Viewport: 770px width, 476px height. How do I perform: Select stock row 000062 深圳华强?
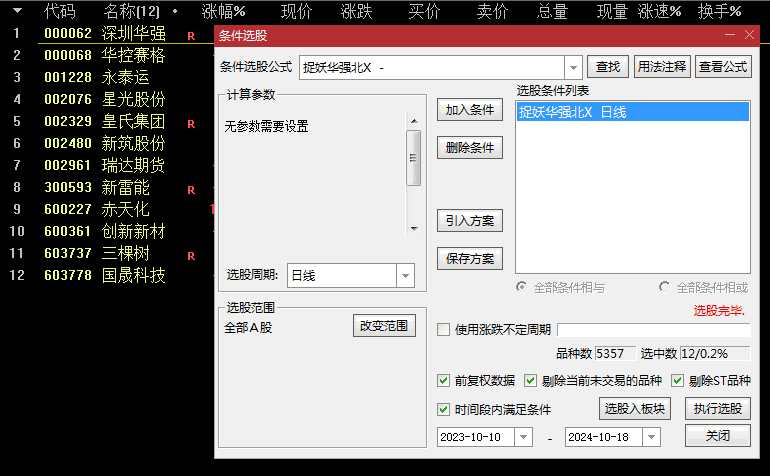coord(107,33)
